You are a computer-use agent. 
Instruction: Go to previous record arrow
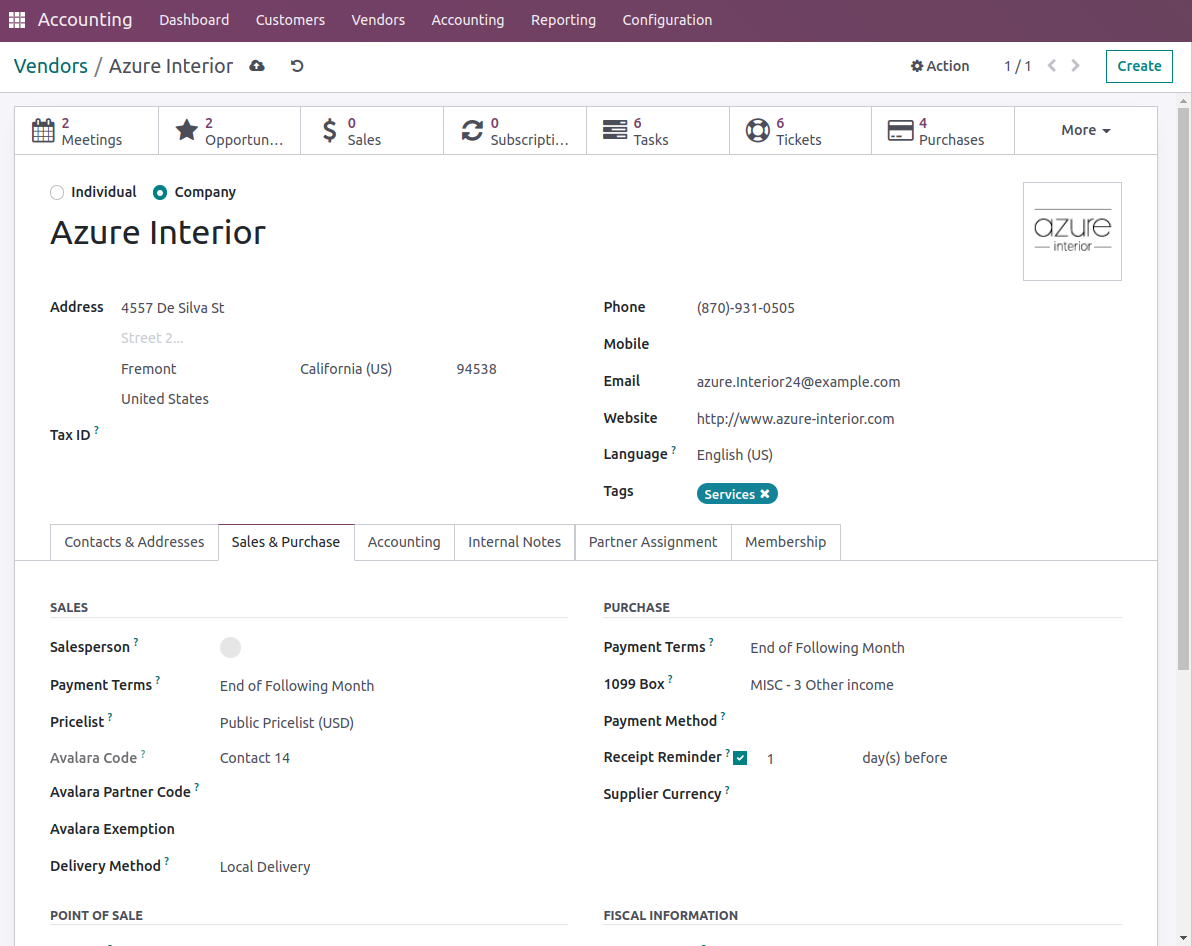pos(1052,66)
